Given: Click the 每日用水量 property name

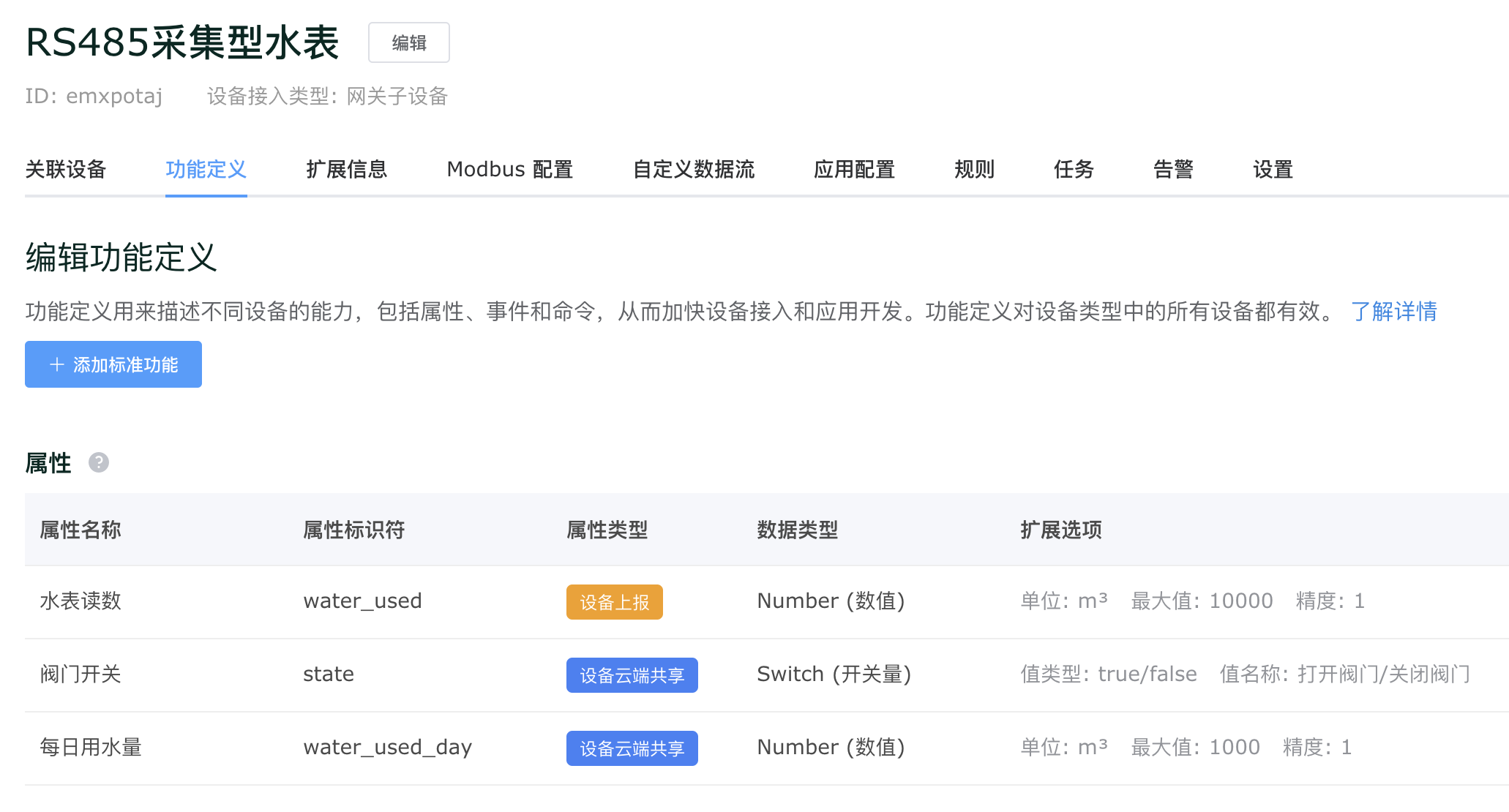Looking at the screenshot, I should click(91, 748).
